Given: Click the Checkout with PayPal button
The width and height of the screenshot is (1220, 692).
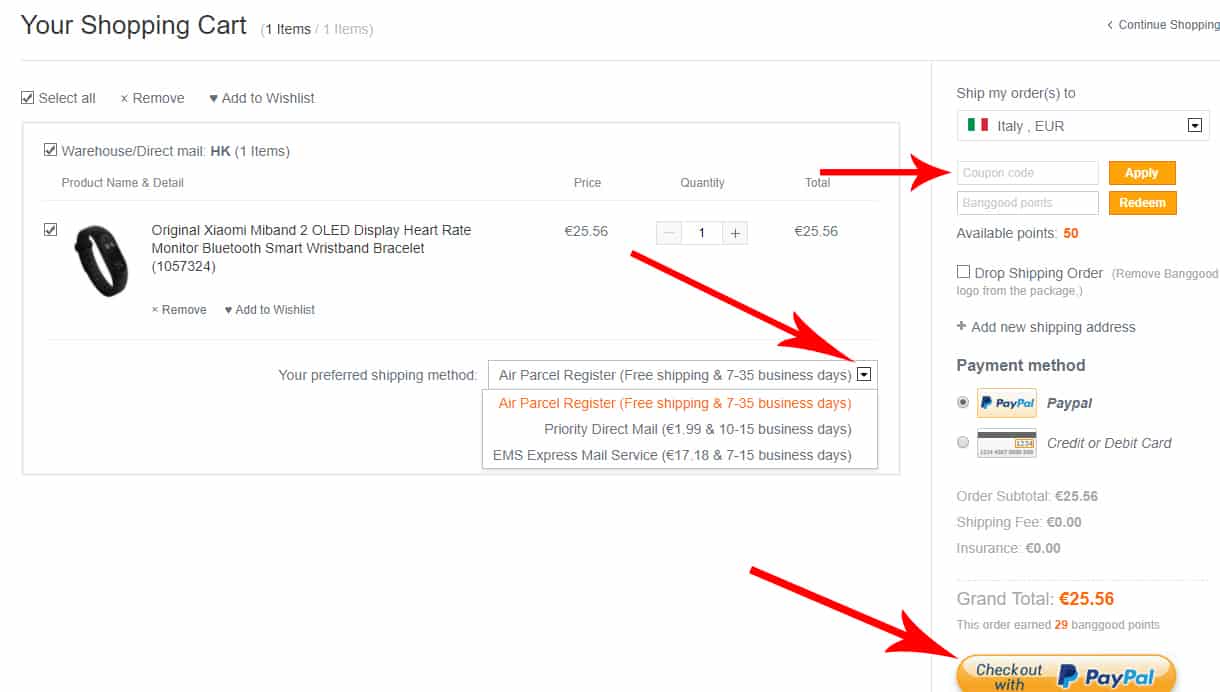Looking at the screenshot, I should tap(1066, 674).
